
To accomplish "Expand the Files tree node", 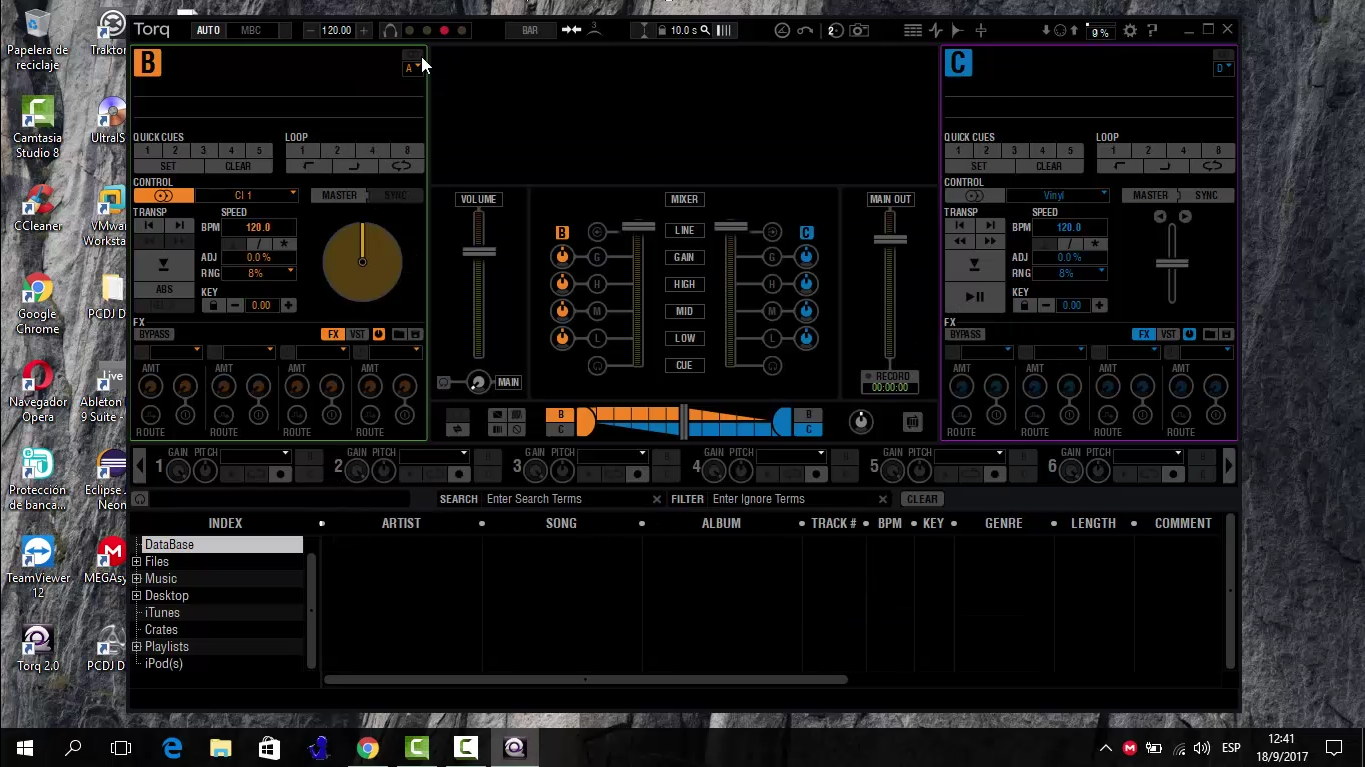I will [x=137, y=562].
